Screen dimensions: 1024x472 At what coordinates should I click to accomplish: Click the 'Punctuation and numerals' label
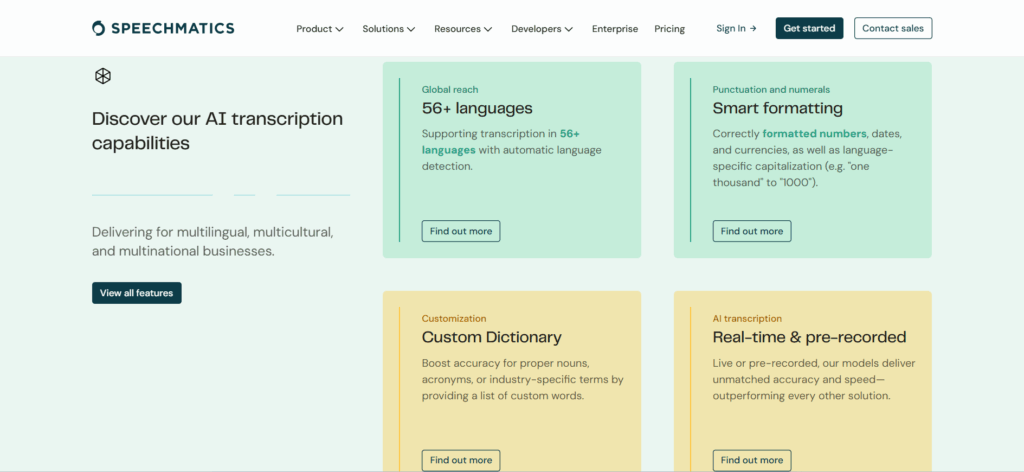coord(771,89)
